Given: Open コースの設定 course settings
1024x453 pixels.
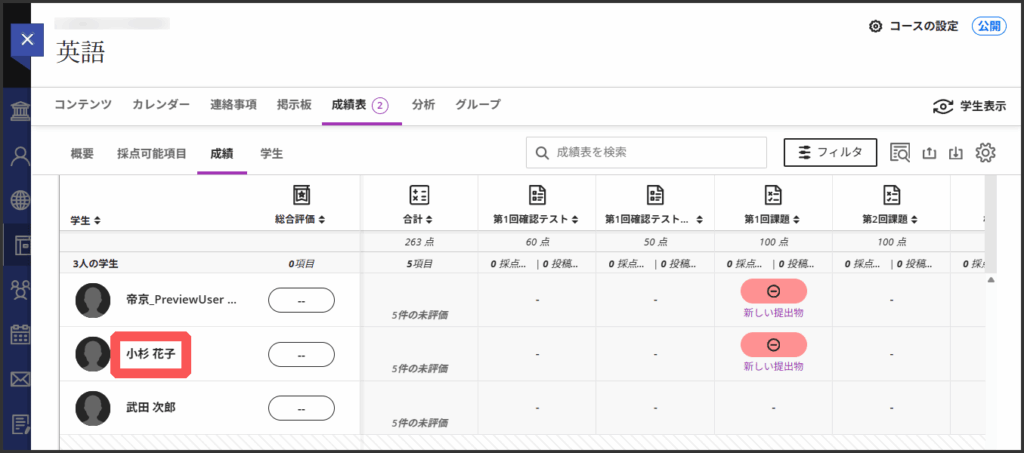Looking at the screenshot, I should (914, 26).
